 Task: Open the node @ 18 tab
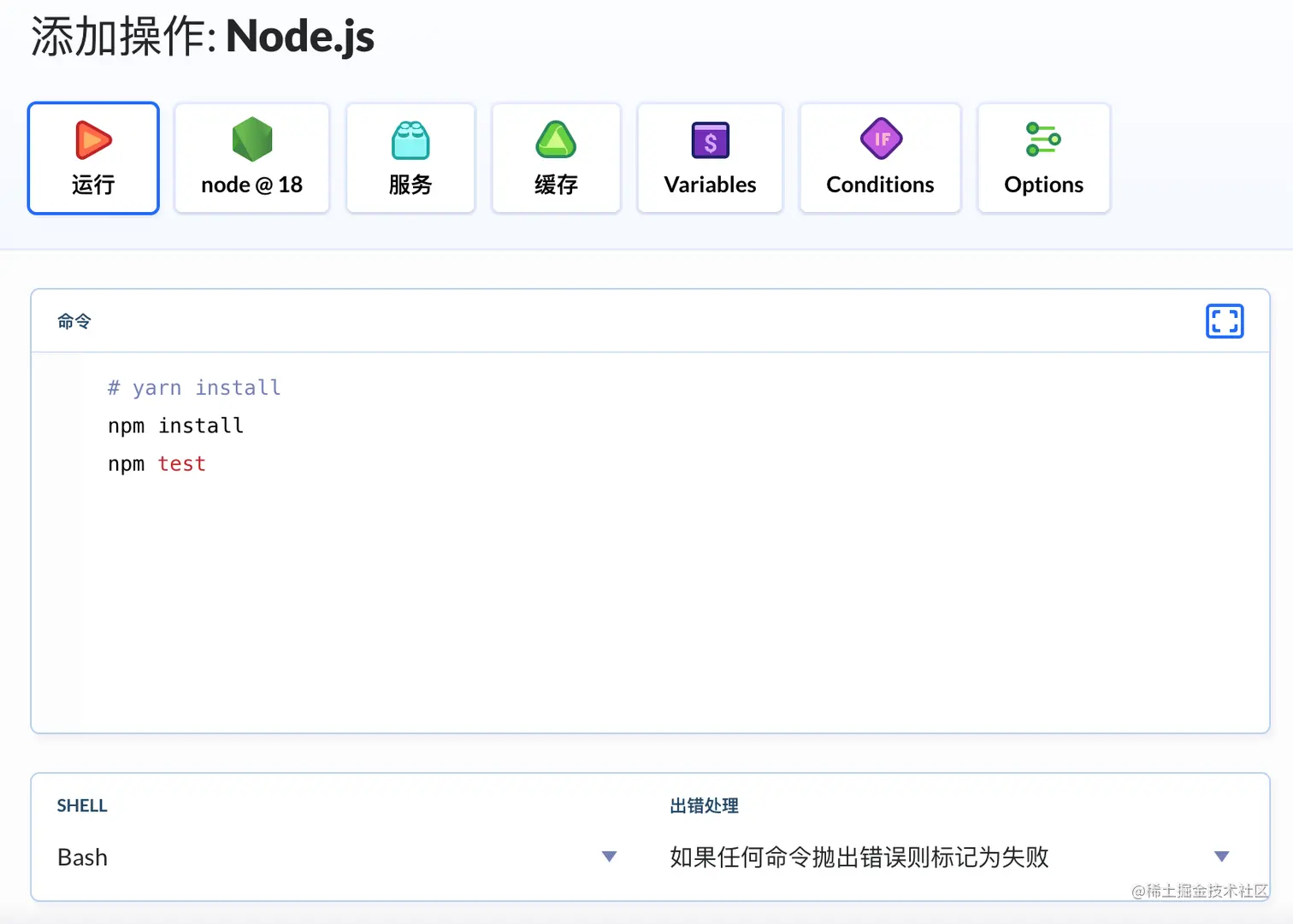click(x=252, y=158)
